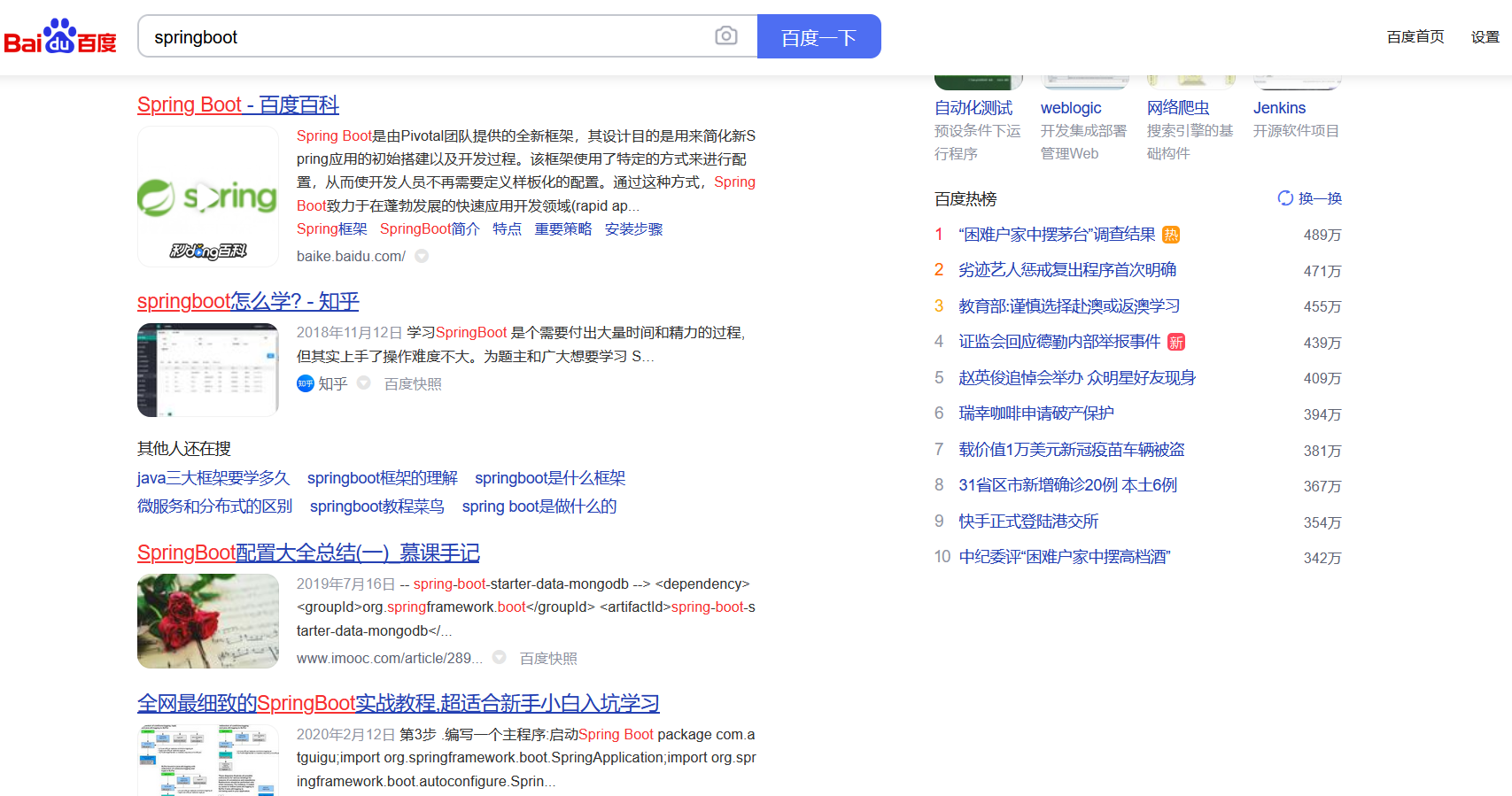This screenshot has width=1512, height=796.
Task: Open 百度快照 for the imooc result
Action: click(x=548, y=658)
